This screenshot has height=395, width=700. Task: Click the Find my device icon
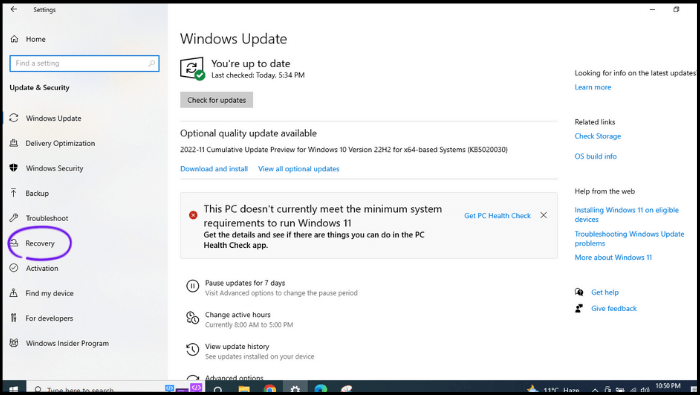click(x=14, y=293)
